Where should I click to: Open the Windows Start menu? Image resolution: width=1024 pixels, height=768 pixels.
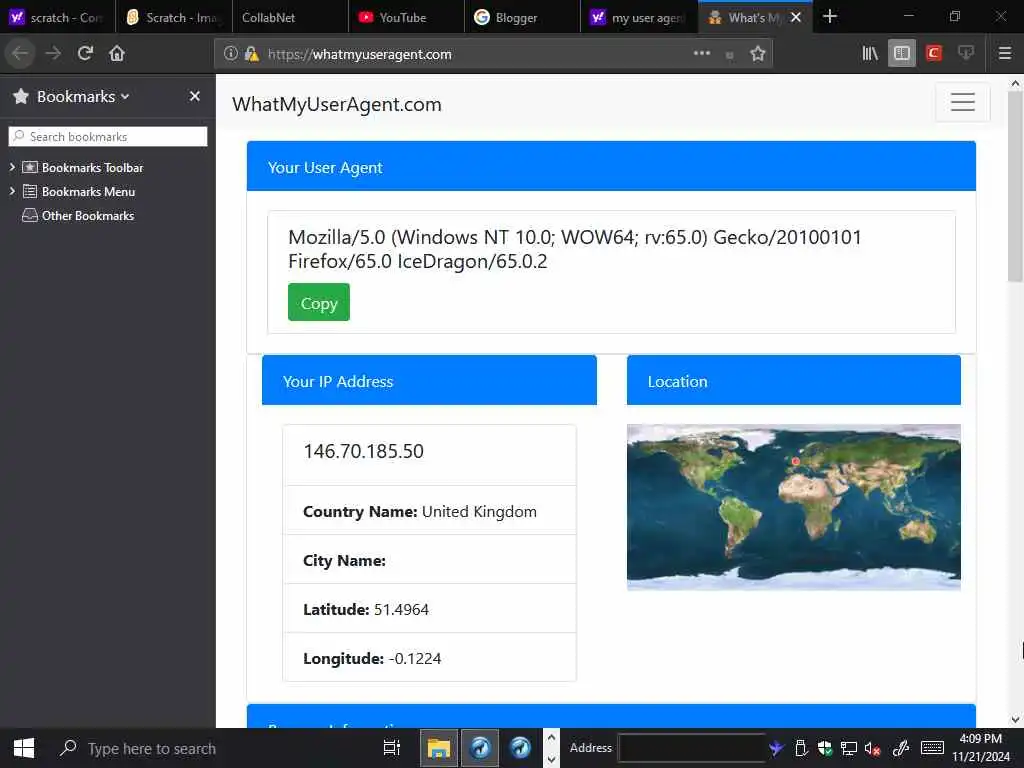(x=24, y=748)
